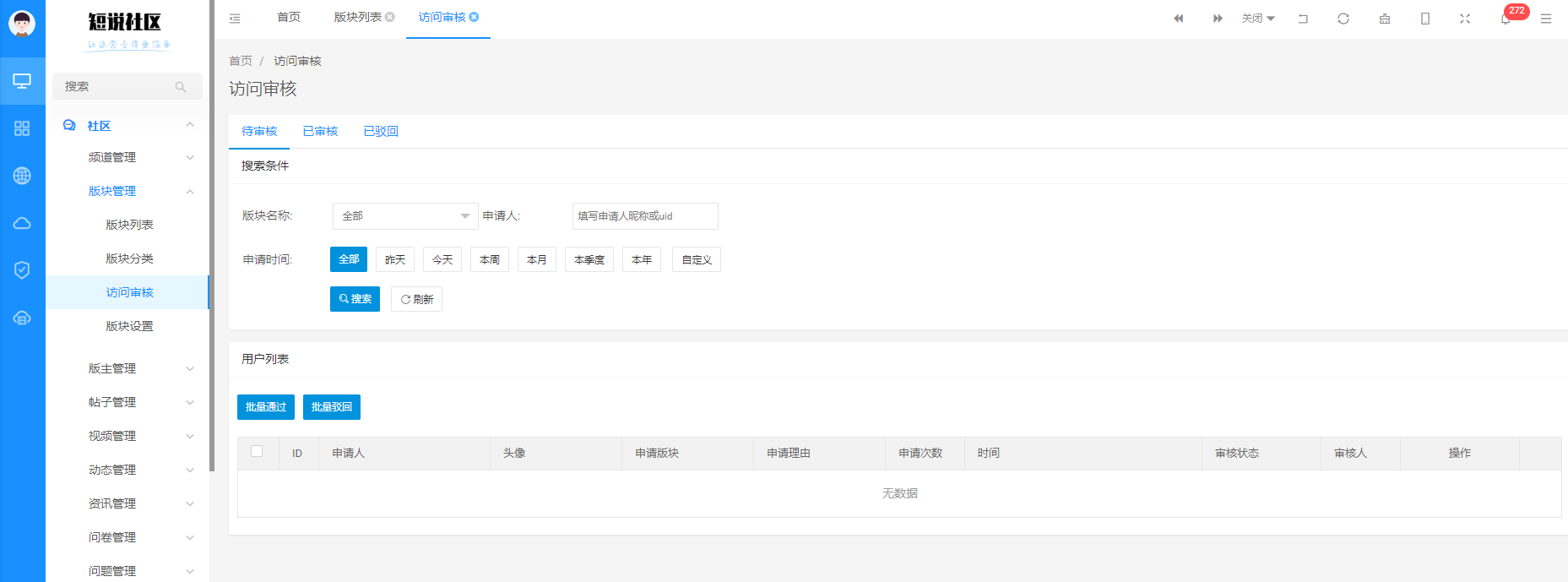Select the monitor icon in blue sidebar
1568x582 pixels.
point(22,81)
